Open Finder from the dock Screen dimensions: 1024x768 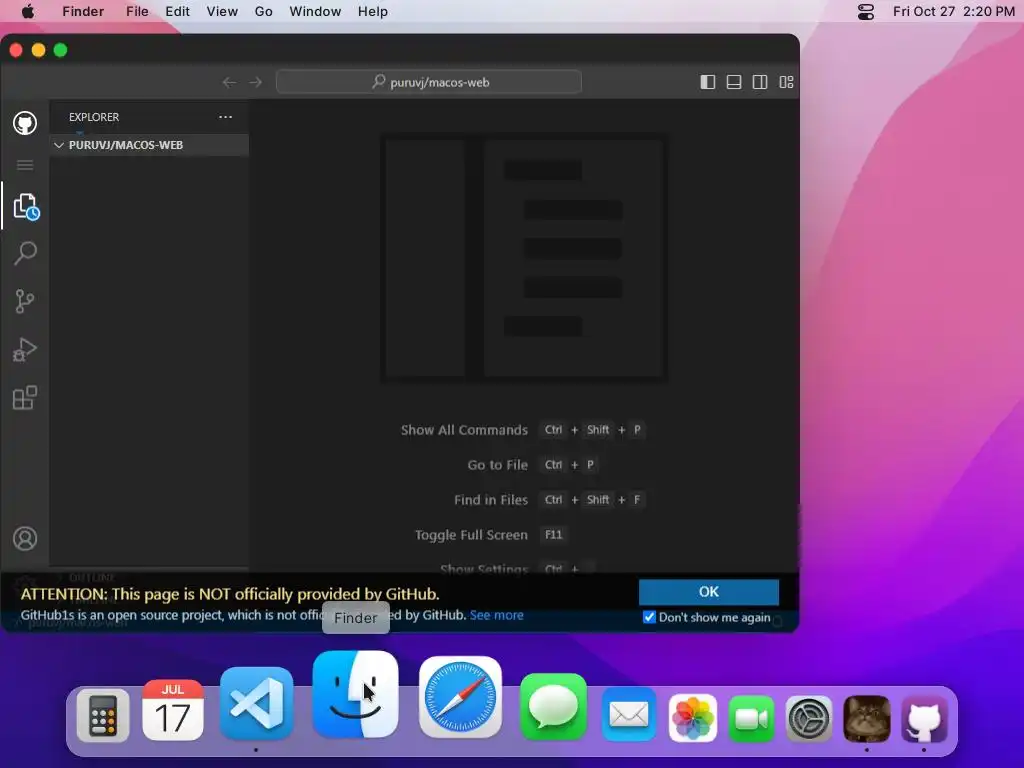pos(355,694)
